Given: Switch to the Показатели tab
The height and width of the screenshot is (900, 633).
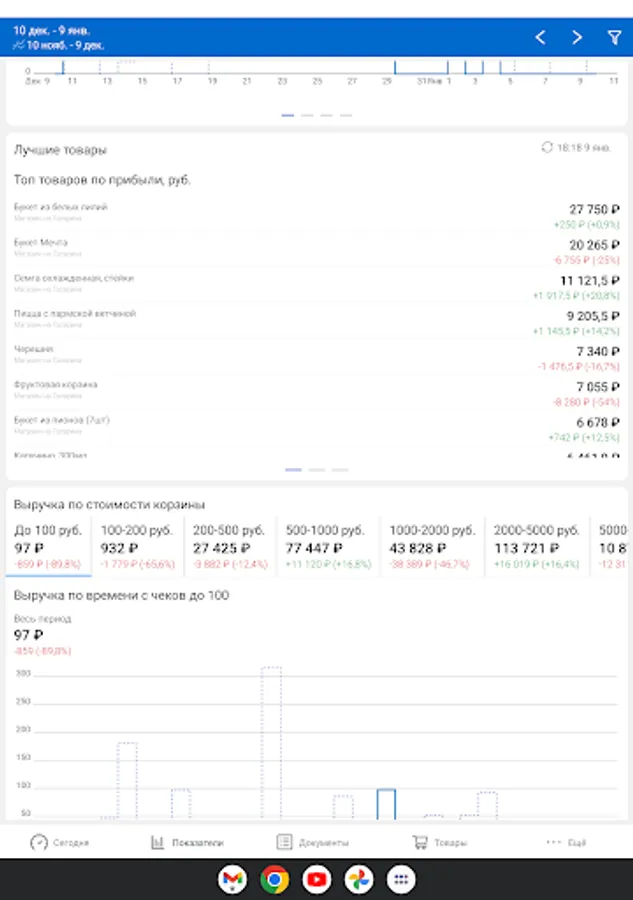Looking at the screenshot, I should 187,842.
